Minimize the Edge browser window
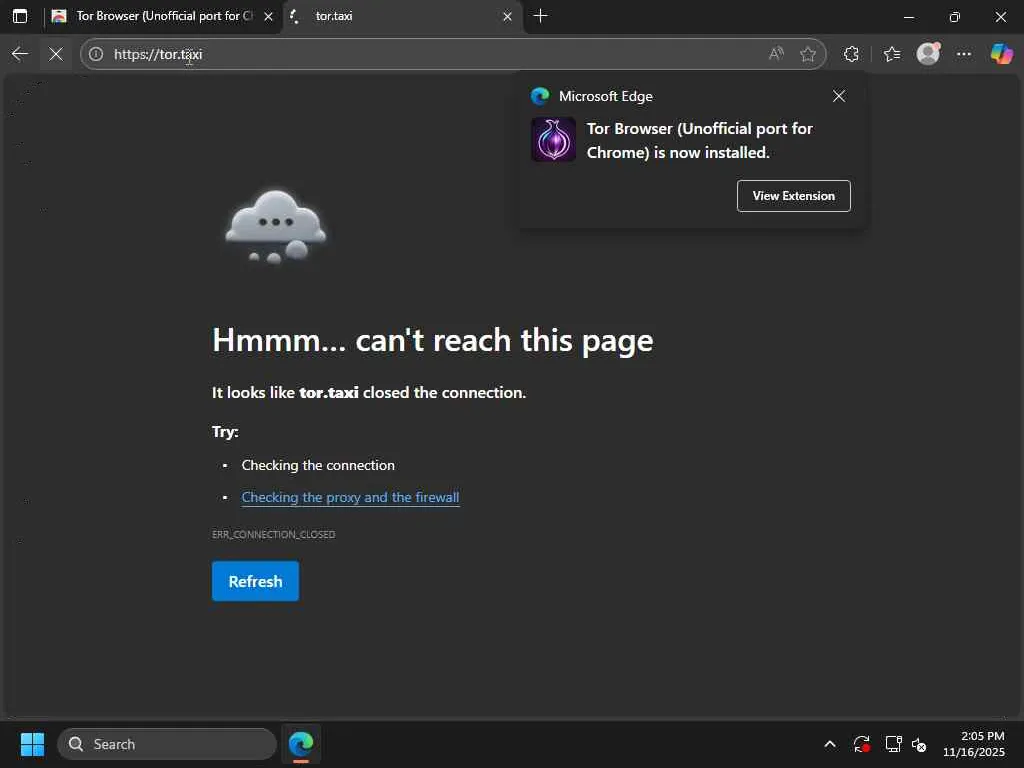The image size is (1024, 768). coord(908,17)
